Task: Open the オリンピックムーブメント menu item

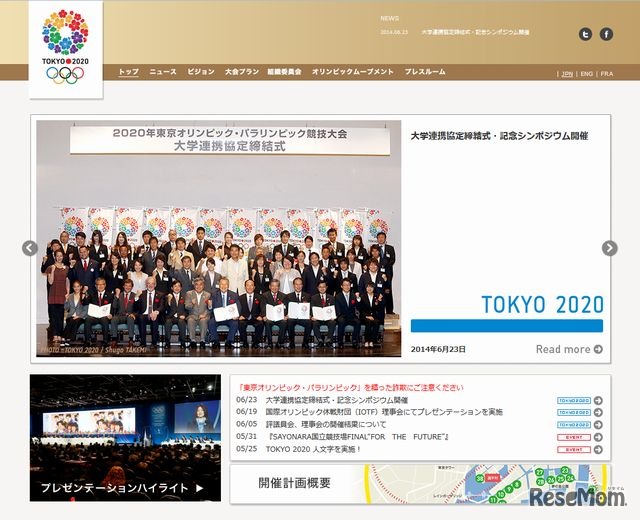Action: pos(353,72)
